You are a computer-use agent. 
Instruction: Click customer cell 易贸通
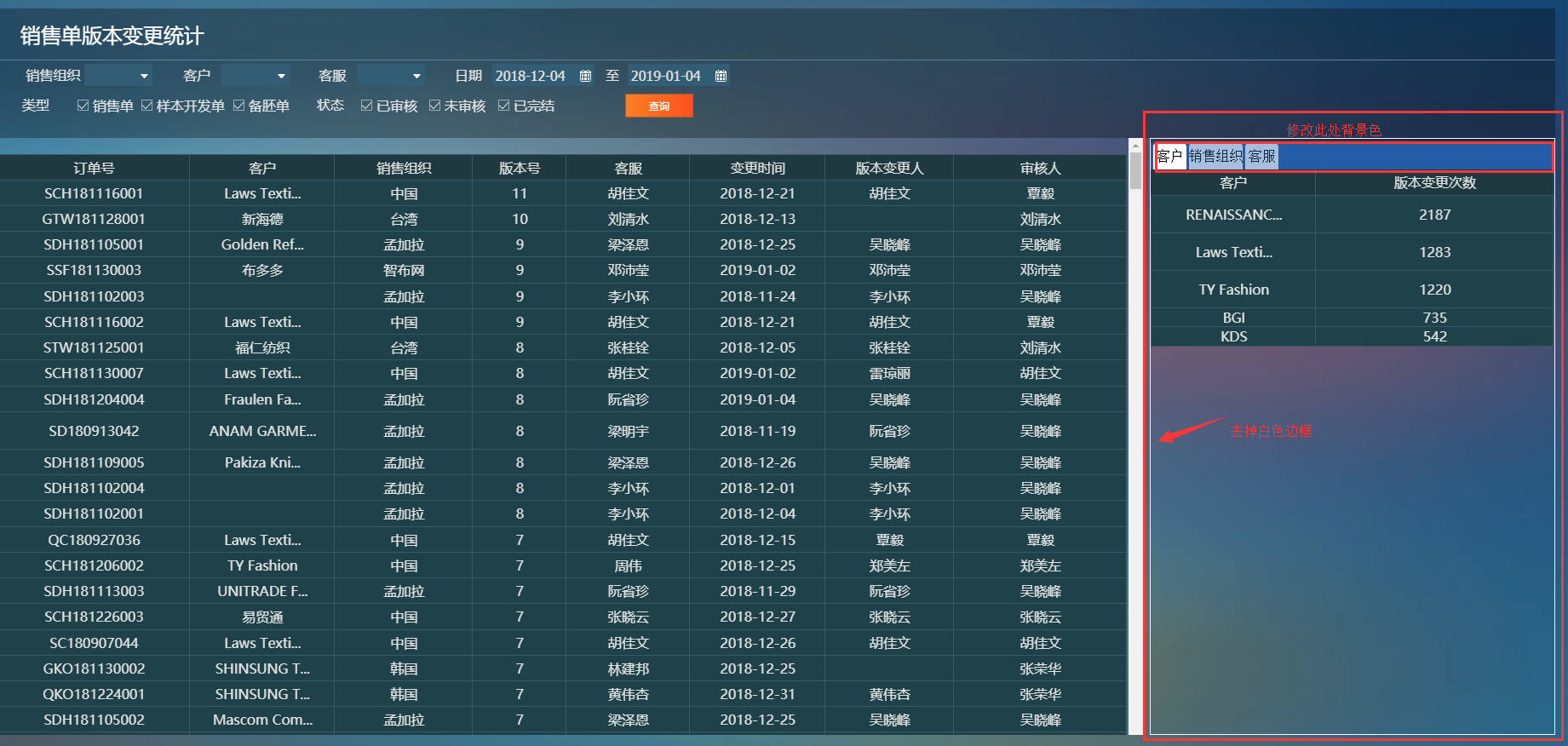point(262,617)
